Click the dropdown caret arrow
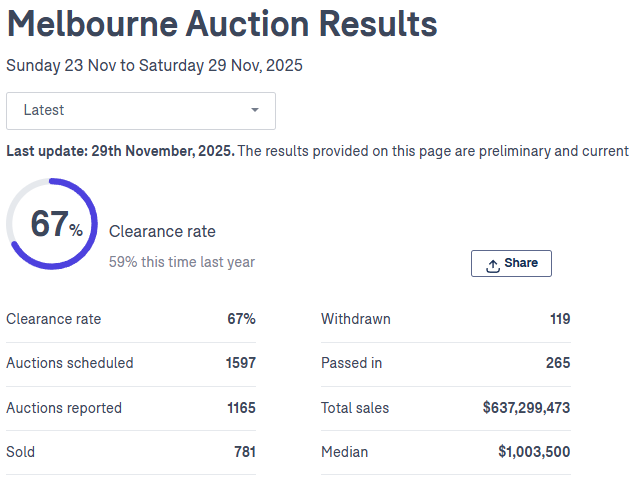Screen dimensions: 630x479 [x=255, y=110]
